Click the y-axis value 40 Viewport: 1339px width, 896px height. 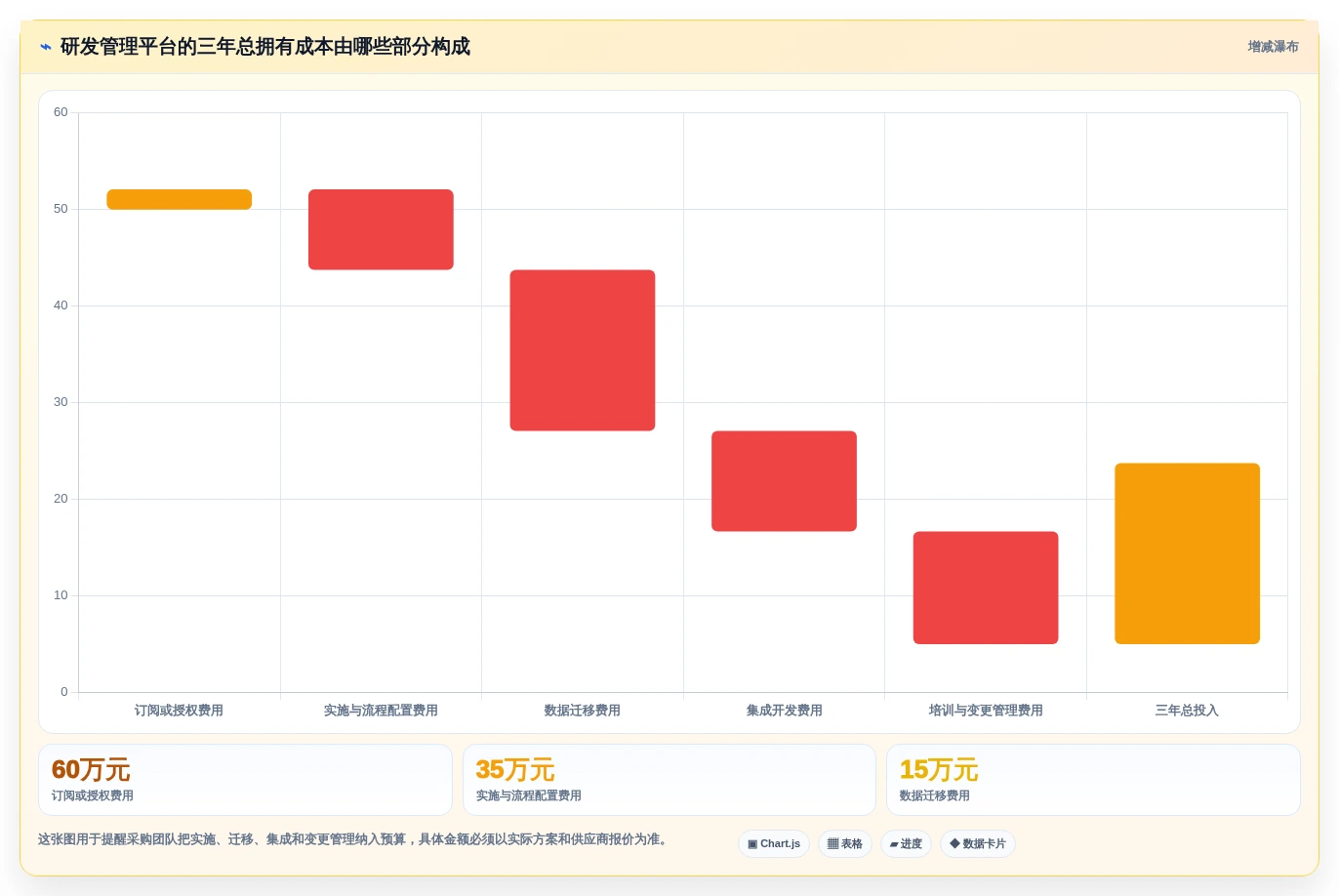pos(61,305)
